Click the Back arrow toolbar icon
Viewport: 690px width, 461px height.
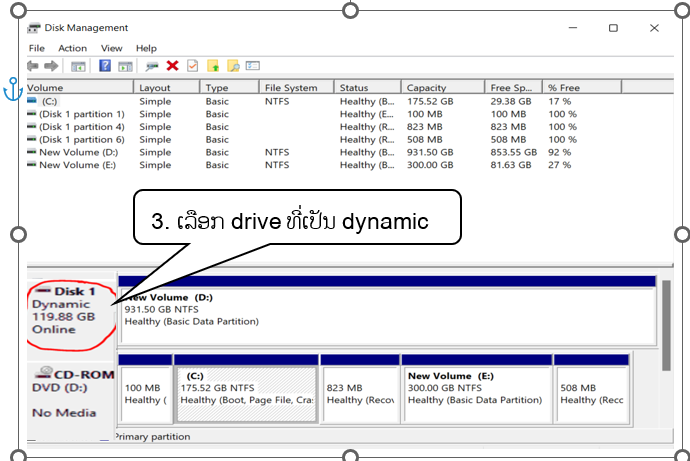(x=33, y=66)
